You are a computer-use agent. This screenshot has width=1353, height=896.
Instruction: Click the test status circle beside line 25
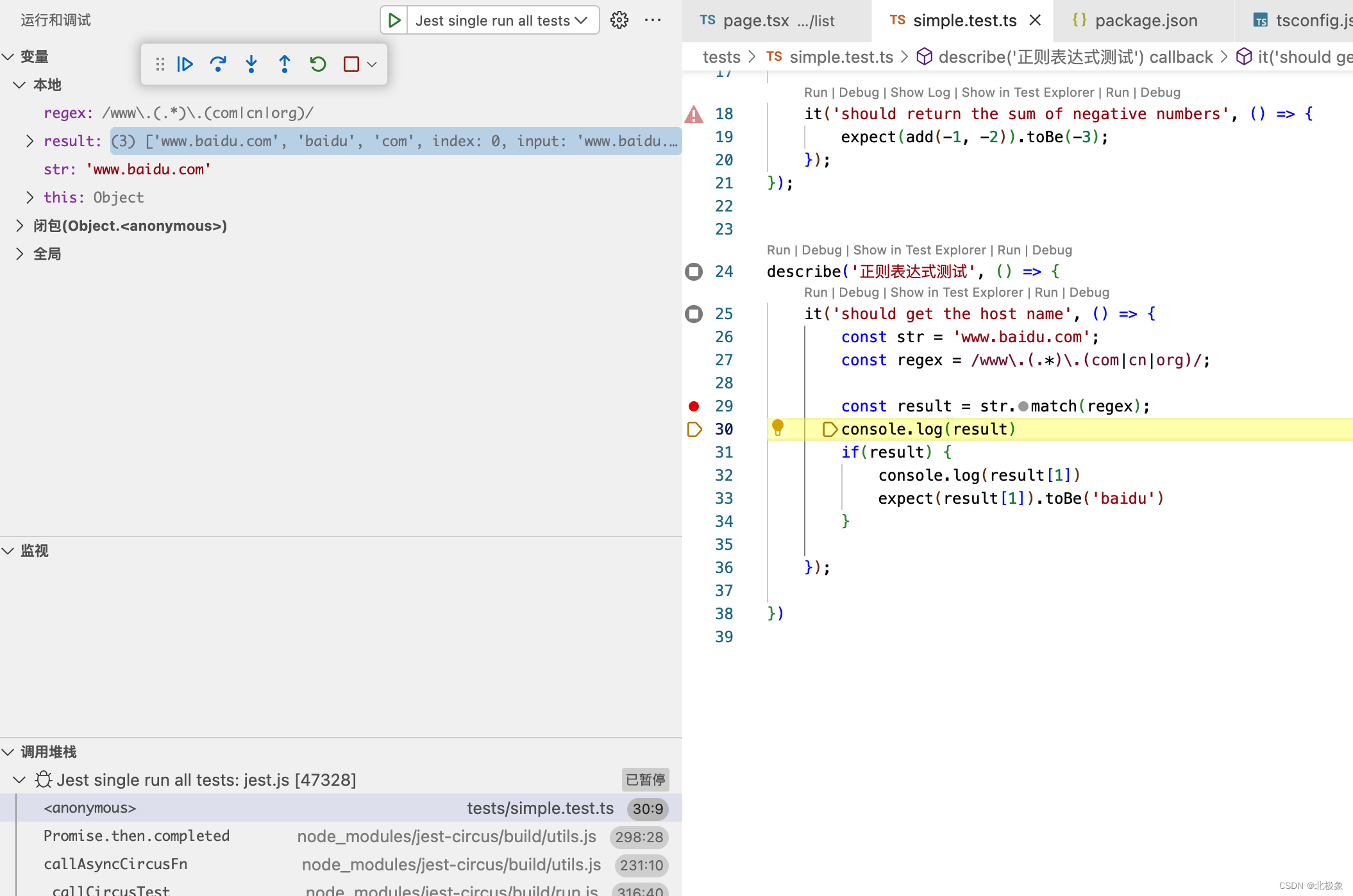point(694,314)
